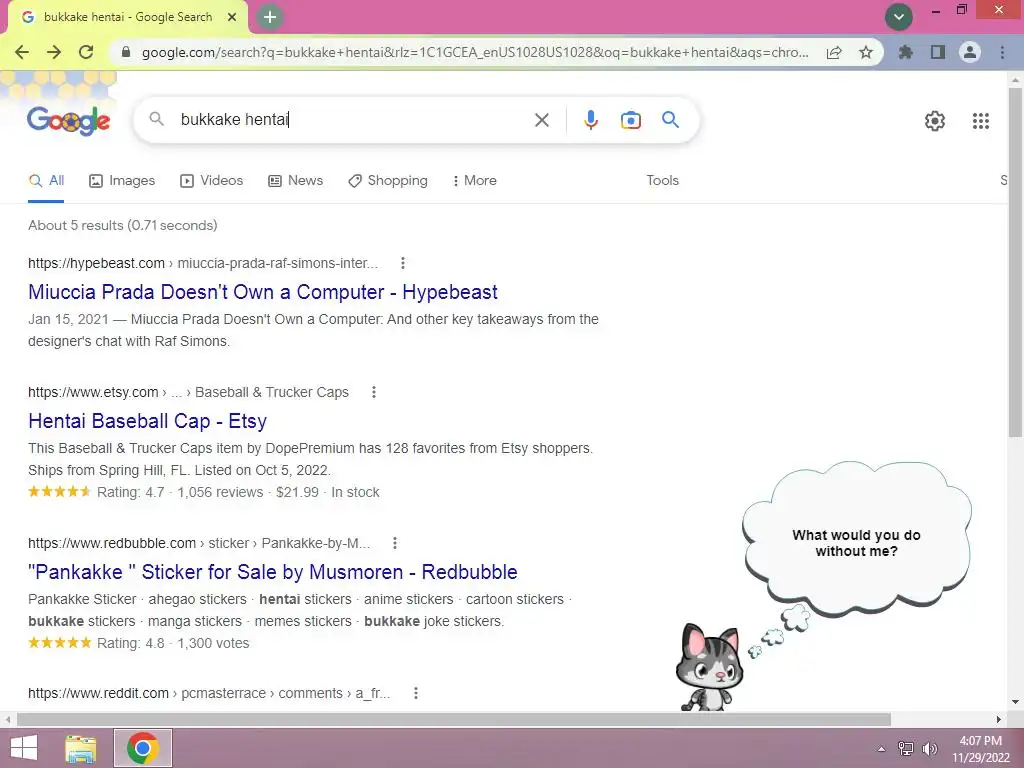Click the cartoon cat assistant
Screen dimensions: 1024x768
[710, 667]
